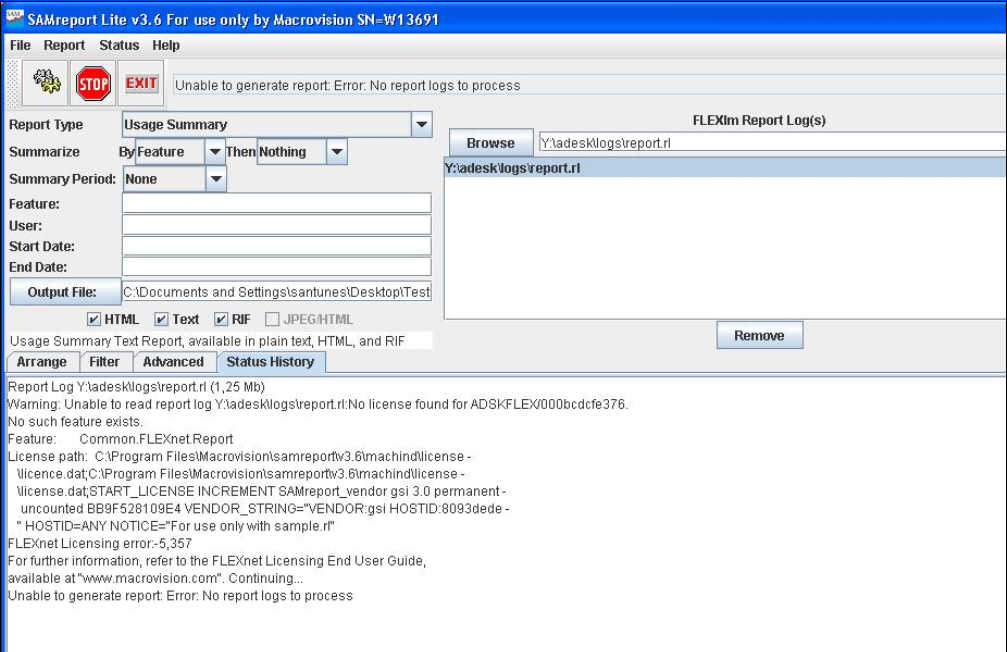Click the generate report gears icon

[x=46, y=84]
